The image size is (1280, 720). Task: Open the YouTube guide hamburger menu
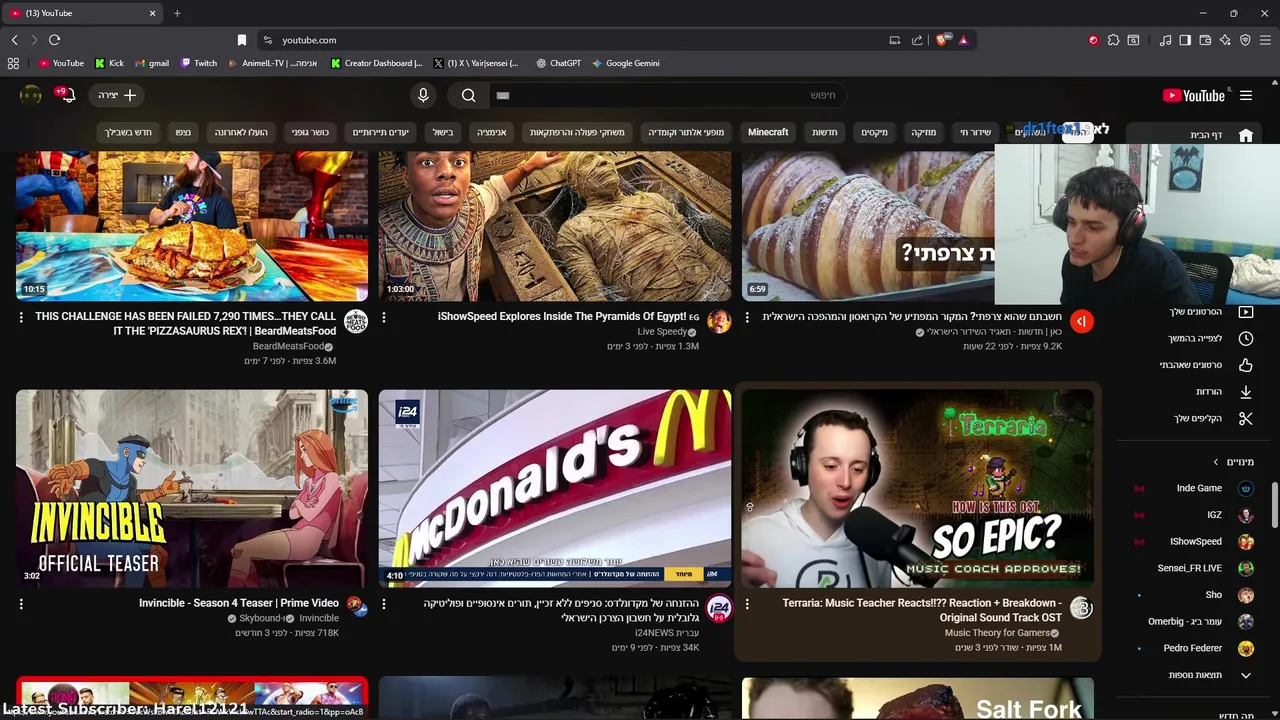(1245, 95)
